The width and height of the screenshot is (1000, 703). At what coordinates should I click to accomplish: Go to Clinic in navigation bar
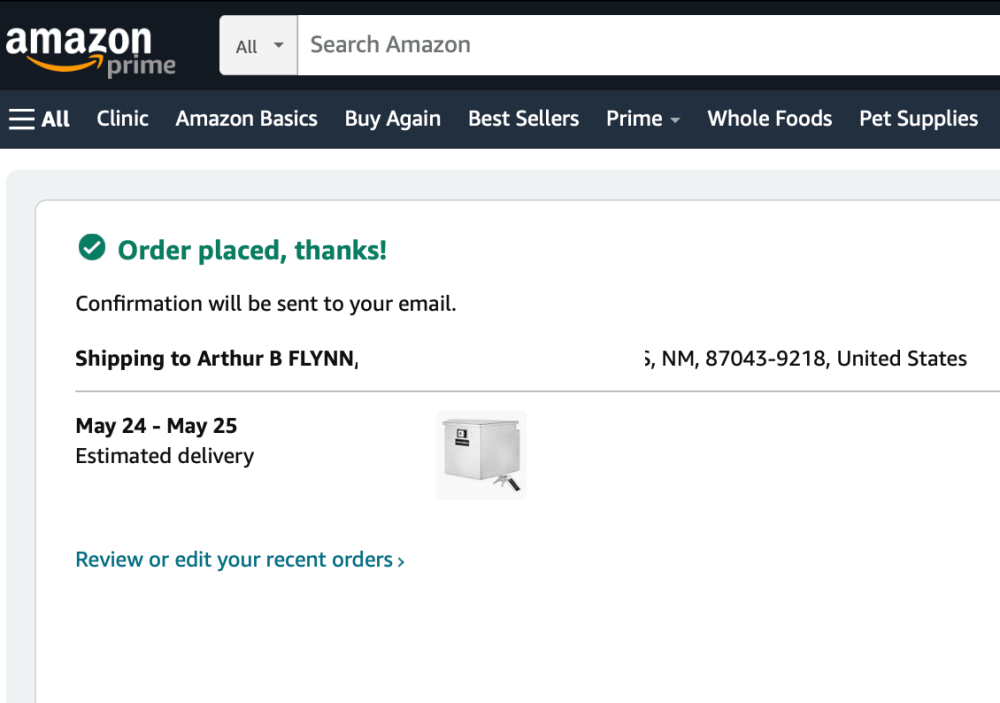pos(123,119)
